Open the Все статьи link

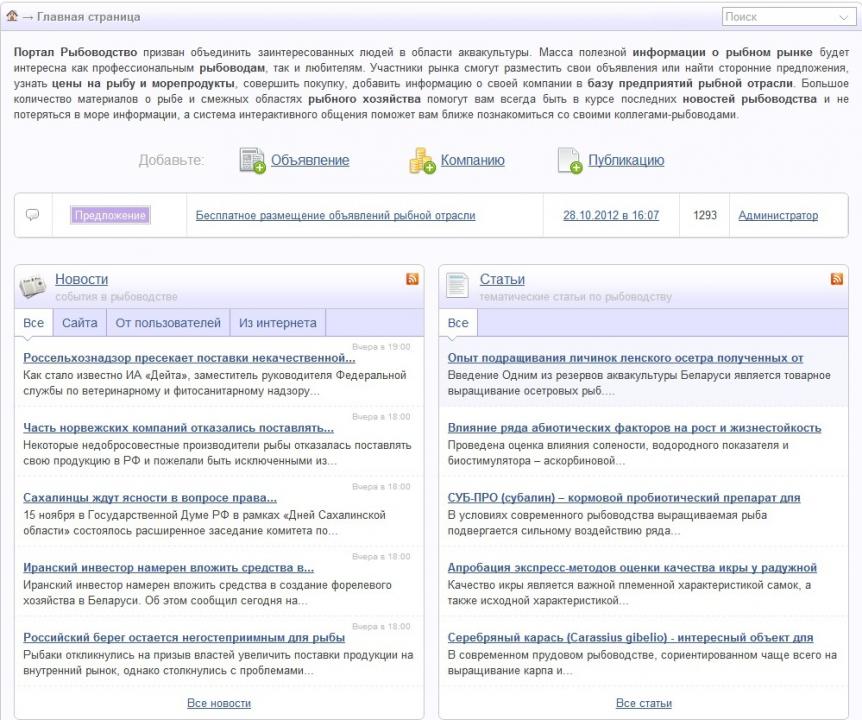coord(644,703)
